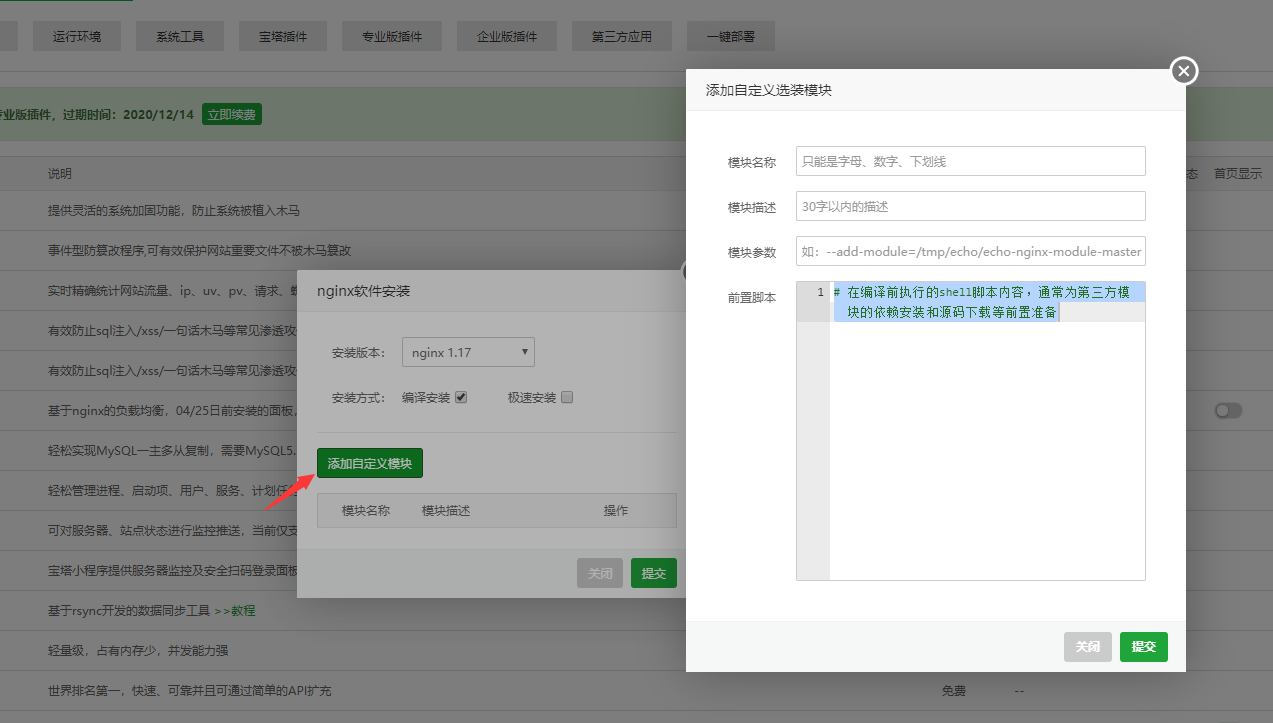The width and height of the screenshot is (1273, 723).
Task: Toggle the 编译安装 checkbox
Action: pyautogui.click(x=461, y=397)
